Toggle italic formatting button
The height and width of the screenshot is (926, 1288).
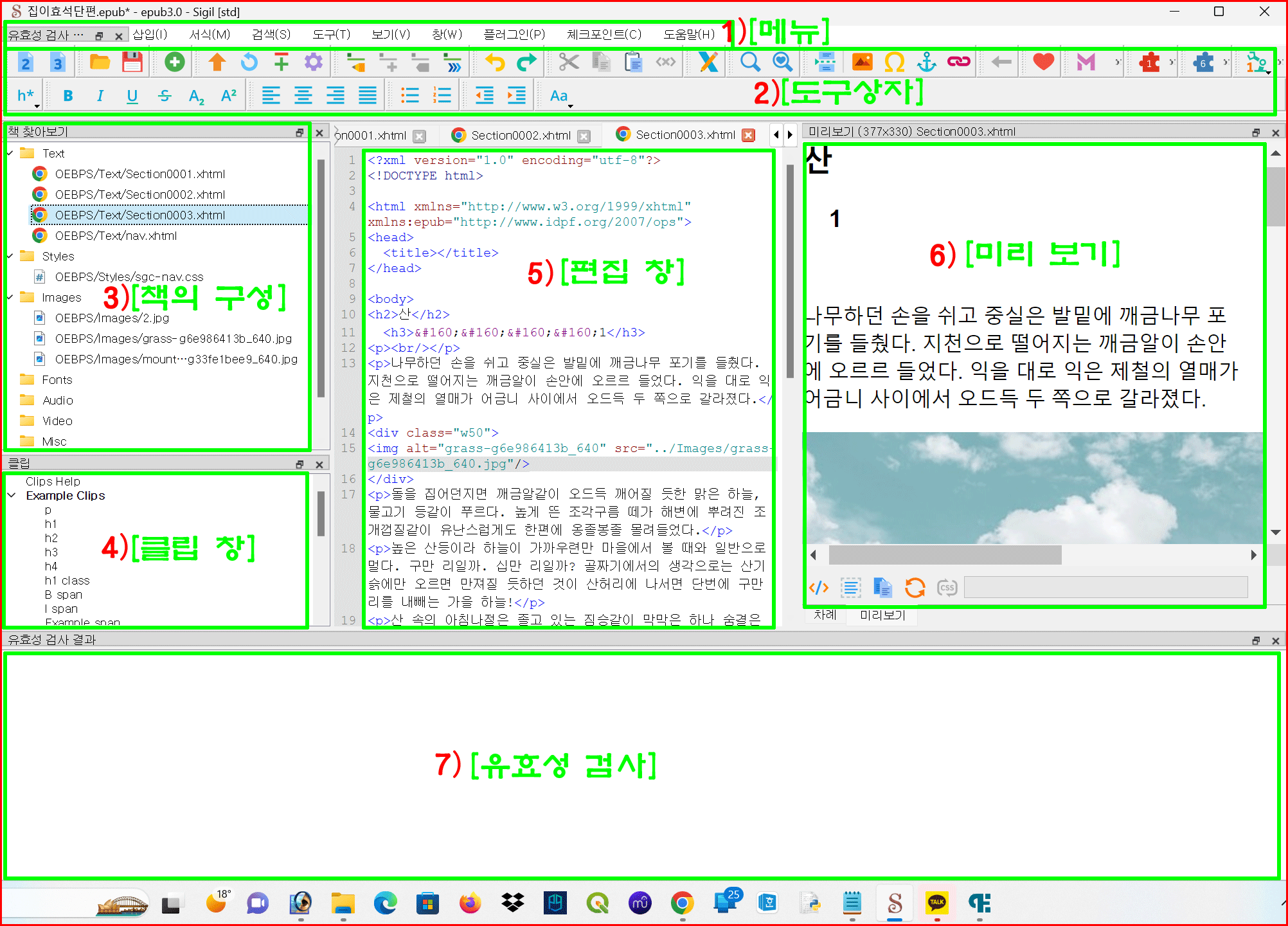(x=100, y=96)
